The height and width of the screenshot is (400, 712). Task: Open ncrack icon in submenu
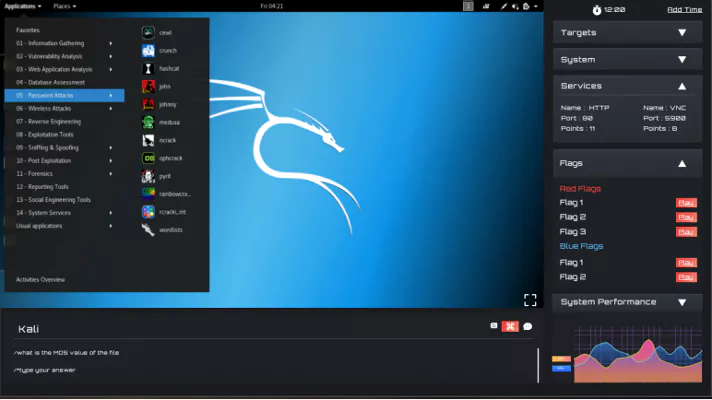pyautogui.click(x=148, y=140)
